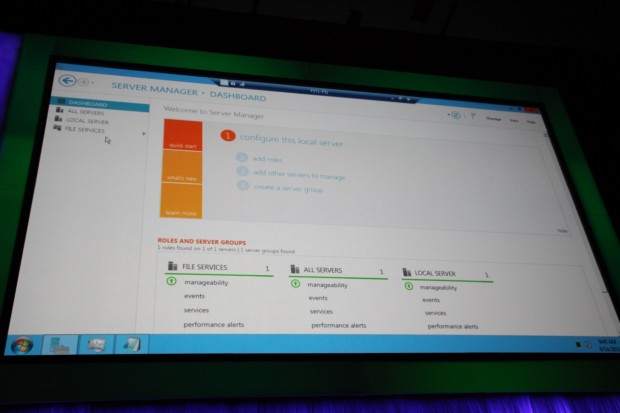Click the File Services sidebar icon
Image resolution: width=620 pixels, height=413 pixels.
[x=57, y=128]
